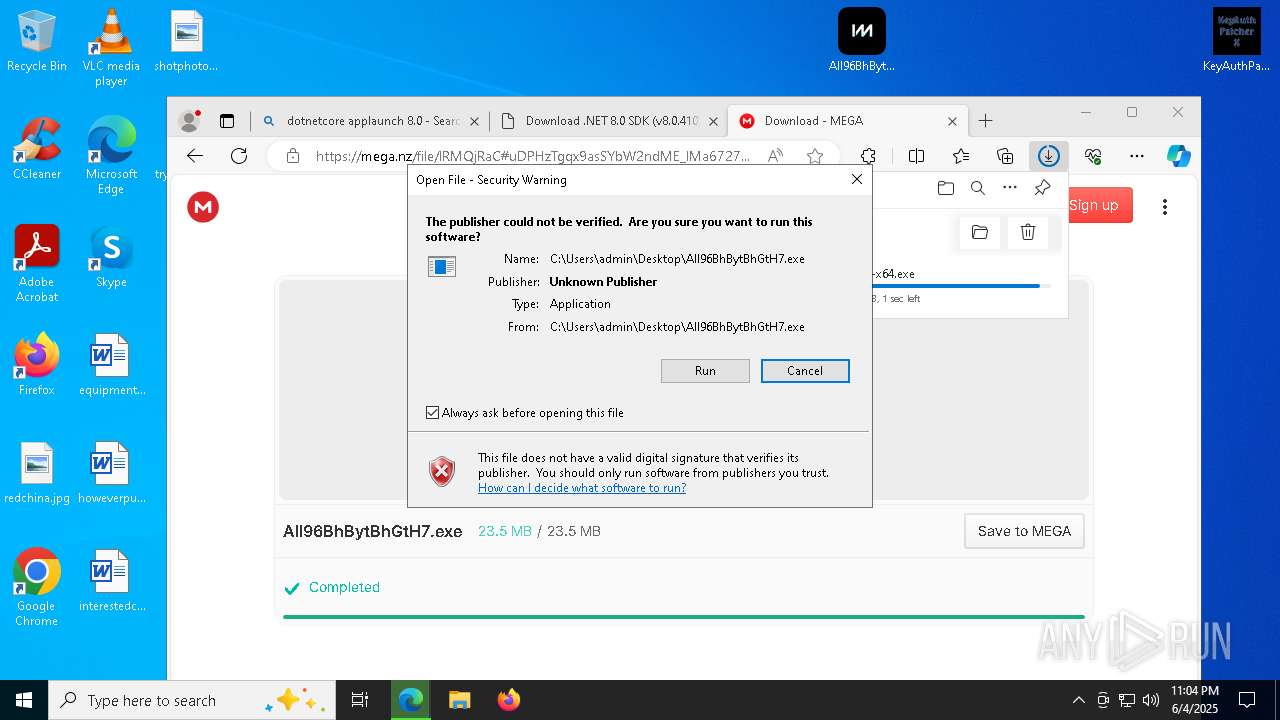Open KeyAuthPa desktop icon
1280x720 pixels.
click(x=1236, y=42)
